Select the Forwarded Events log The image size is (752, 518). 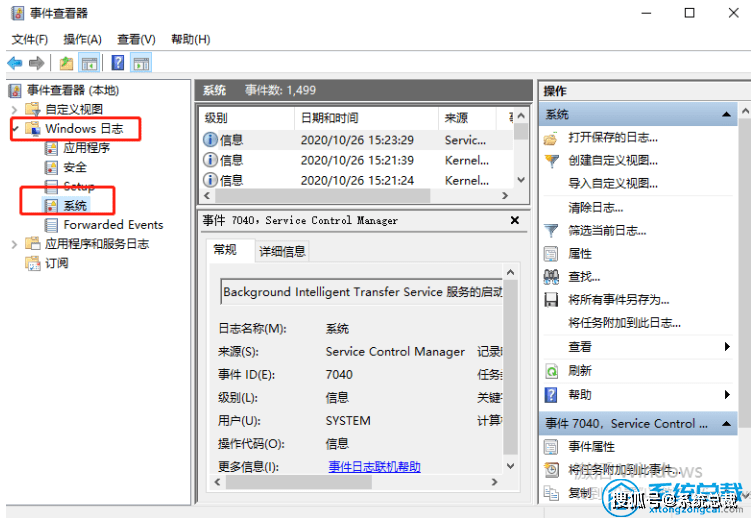click(113, 225)
